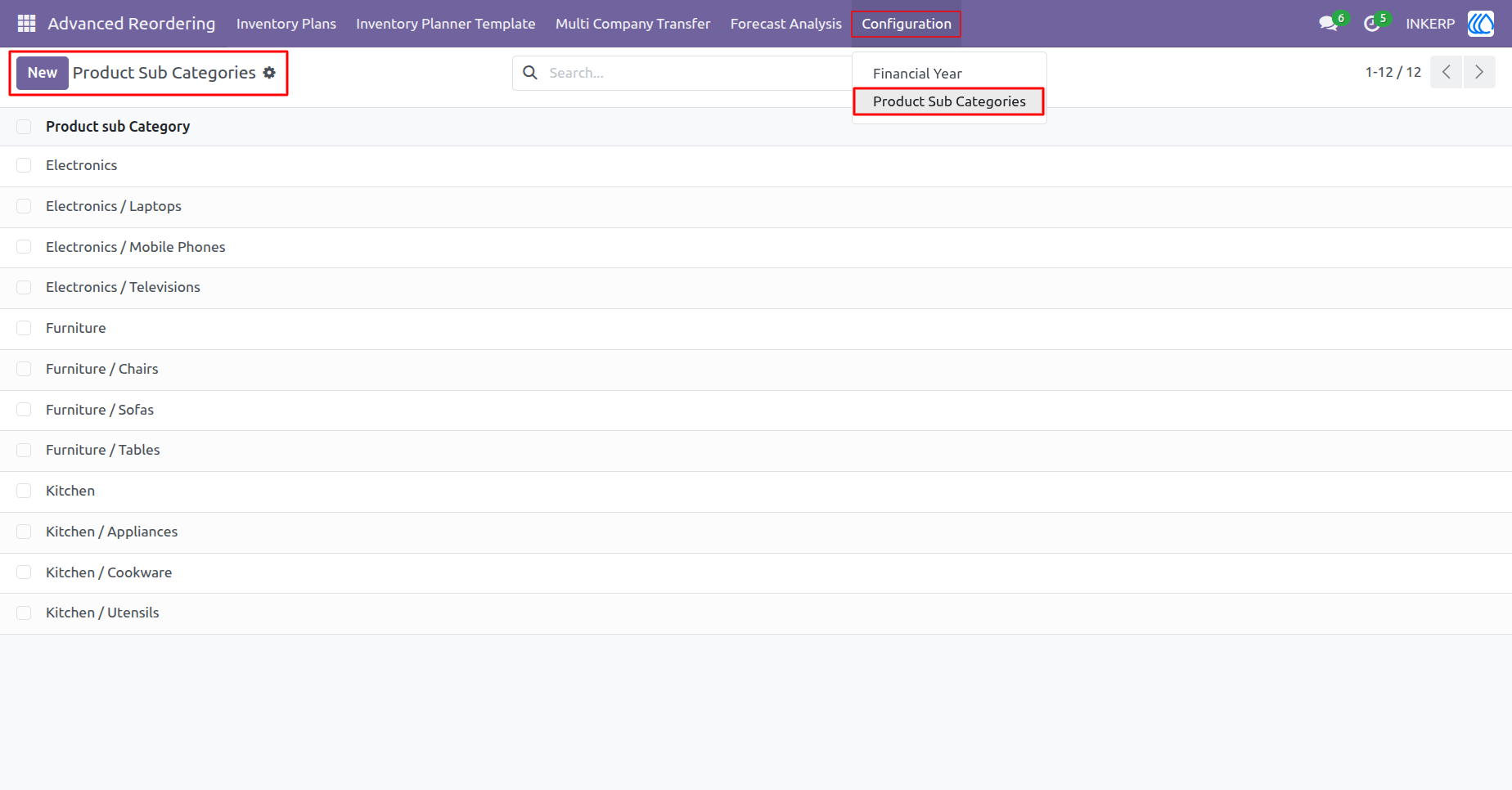Go to next page arrow
Viewport: 1512px width, 790px height.
(x=1479, y=72)
